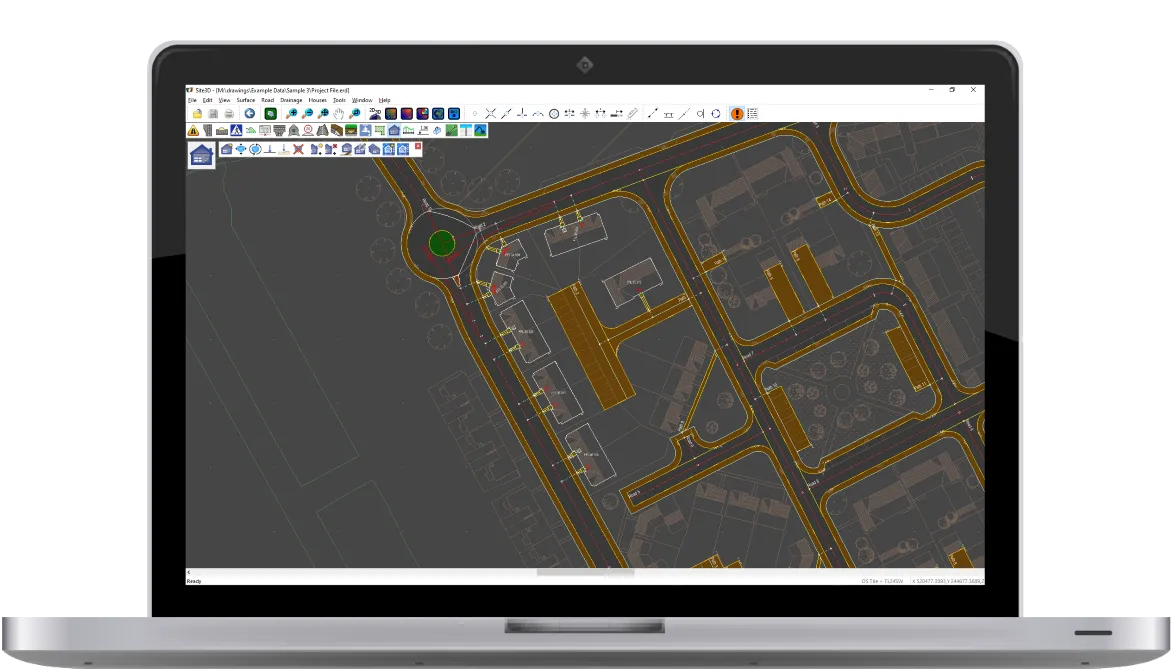Click the yellow warning triangle icon
The width and height of the screenshot is (1172, 672).
[193, 130]
